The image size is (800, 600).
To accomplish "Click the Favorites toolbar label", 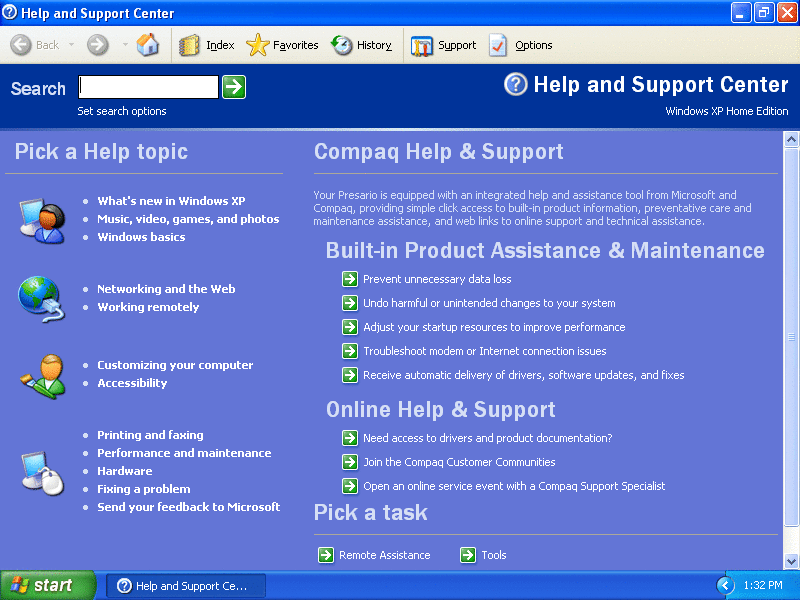I will click(x=295, y=45).
